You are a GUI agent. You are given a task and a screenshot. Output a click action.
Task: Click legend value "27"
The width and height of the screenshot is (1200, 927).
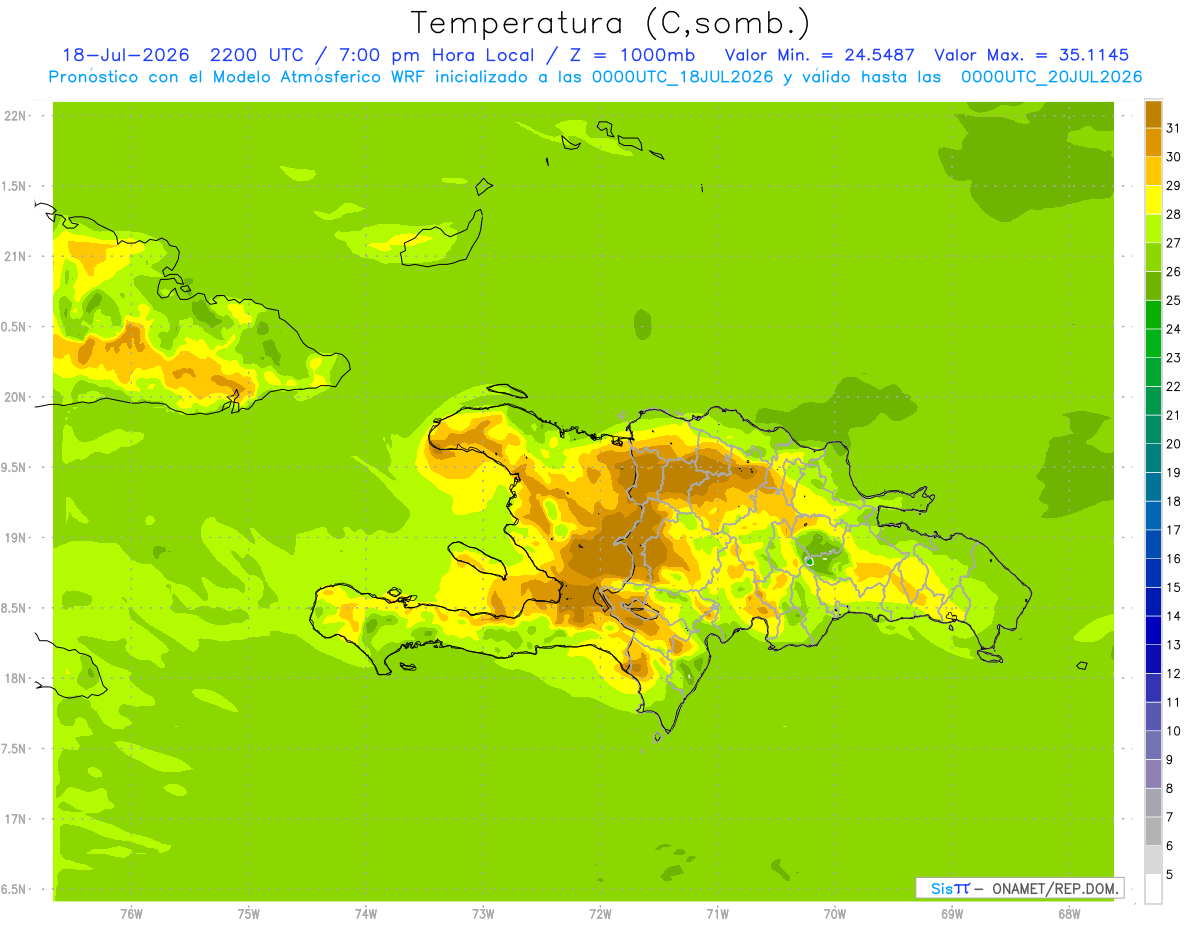pos(1173,243)
